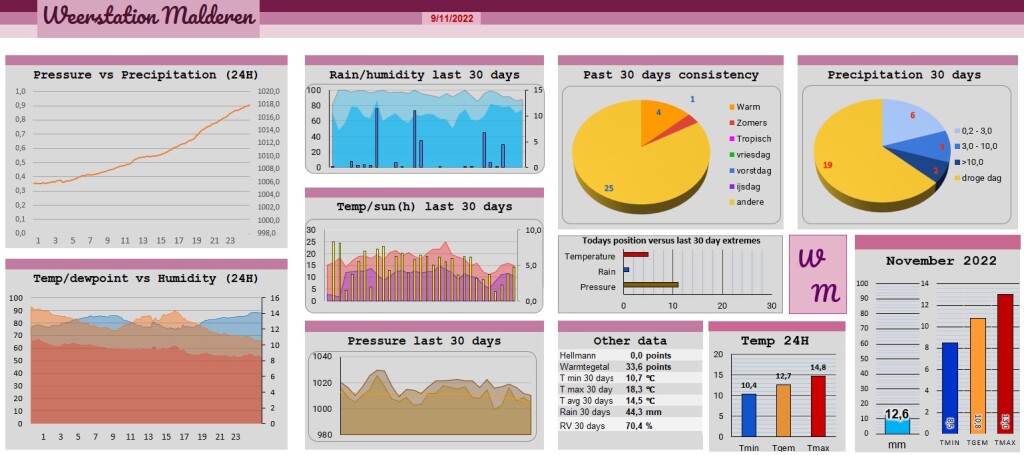
Task: Select the Warm orange legend swatch
Action: (x=732, y=107)
